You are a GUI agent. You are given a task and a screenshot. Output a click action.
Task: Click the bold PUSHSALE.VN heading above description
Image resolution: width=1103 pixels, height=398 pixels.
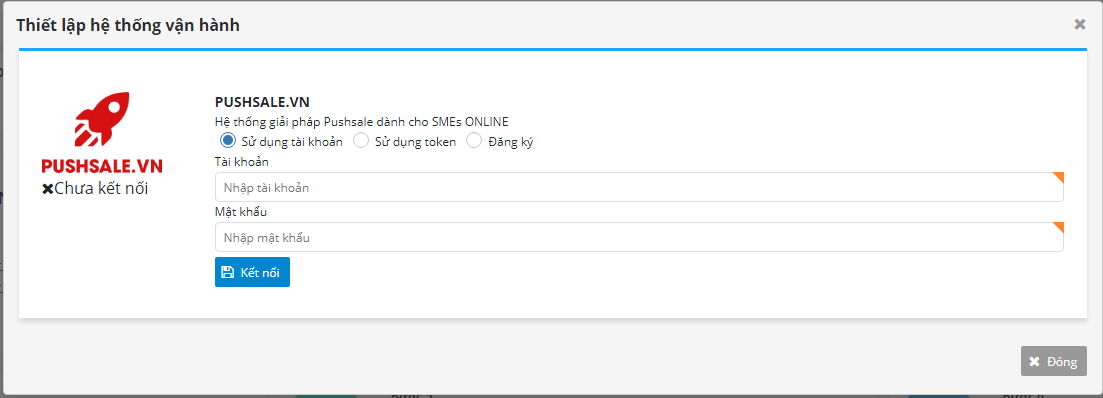(262, 102)
